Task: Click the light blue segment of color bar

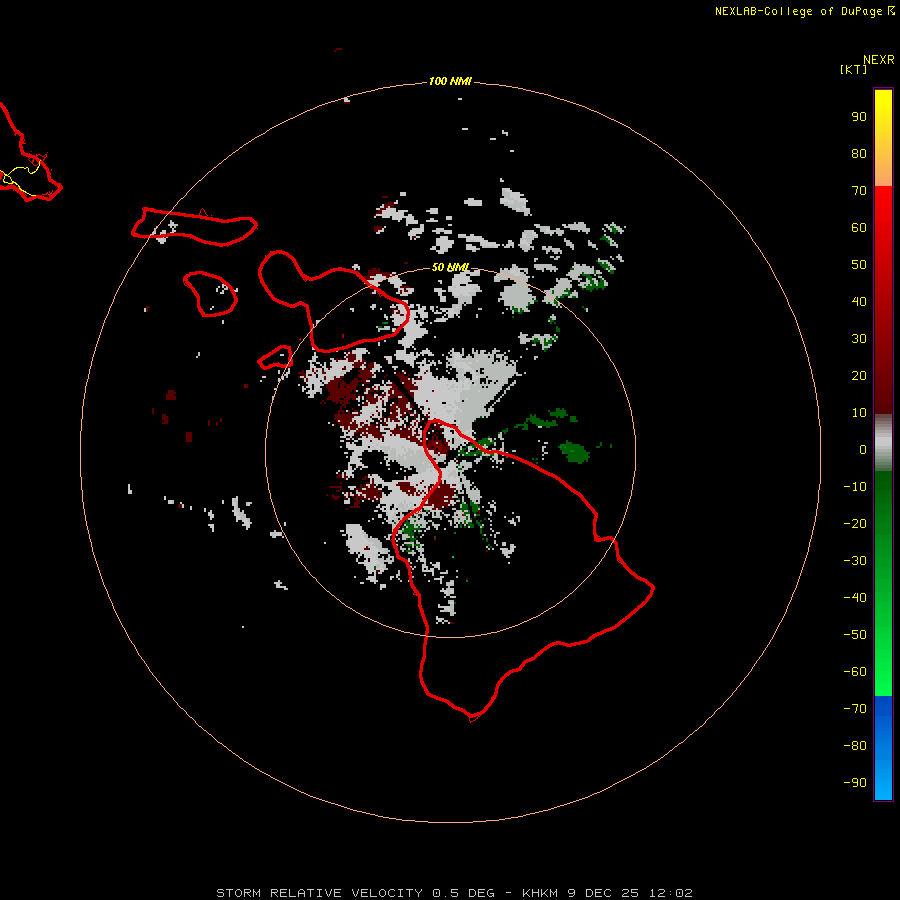Action: pyautogui.click(x=883, y=775)
